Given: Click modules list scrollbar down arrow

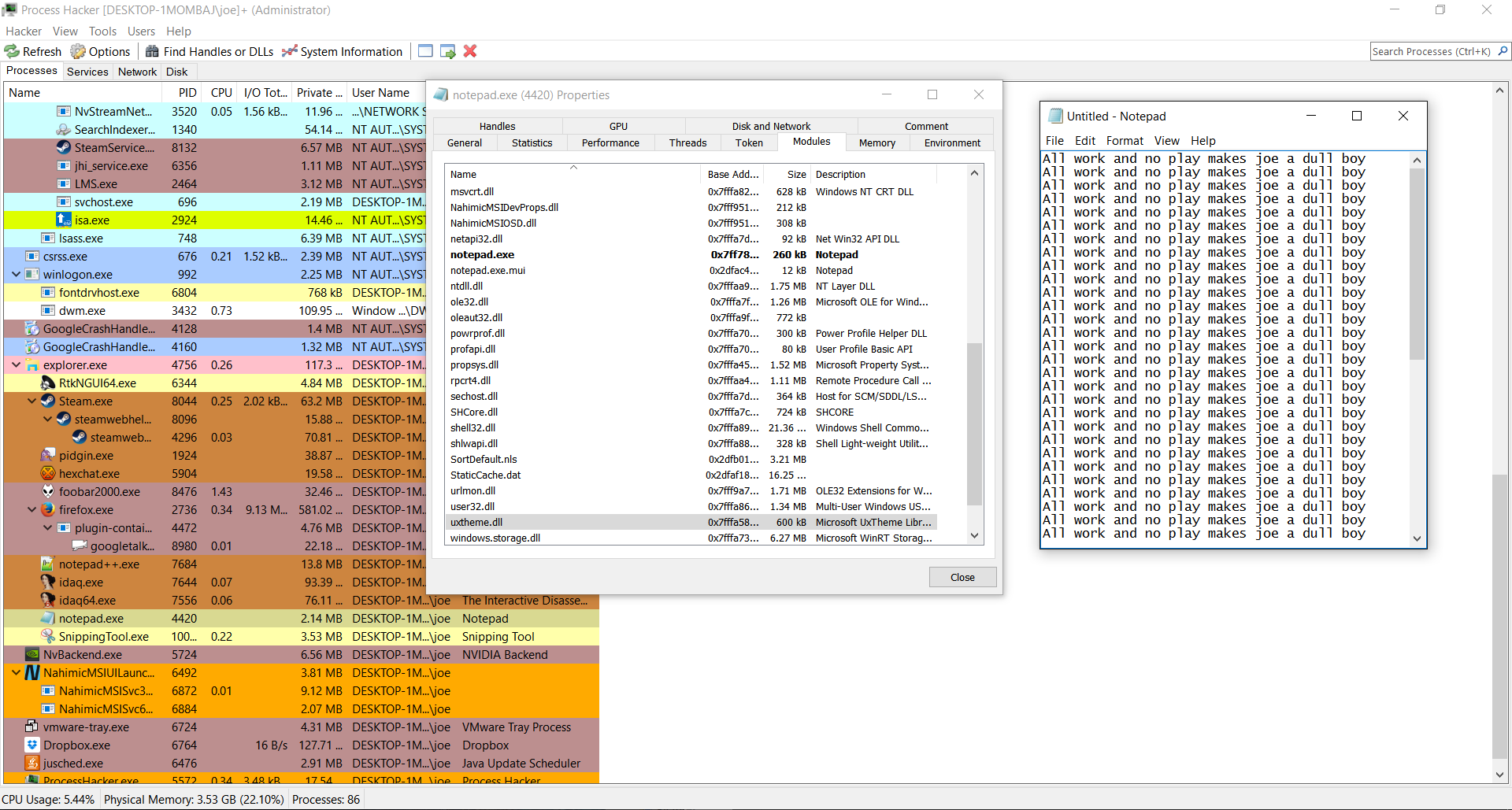Looking at the screenshot, I should point(974,535).
